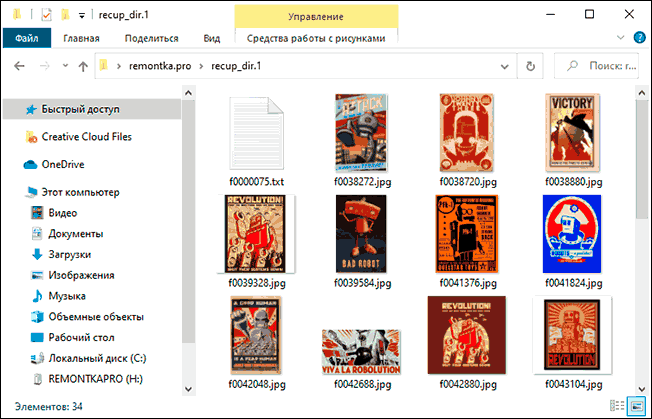Screen dimensions: 652x419
Task: Open REMONTKAPRO (H:) drive
Action: point(89,380)
